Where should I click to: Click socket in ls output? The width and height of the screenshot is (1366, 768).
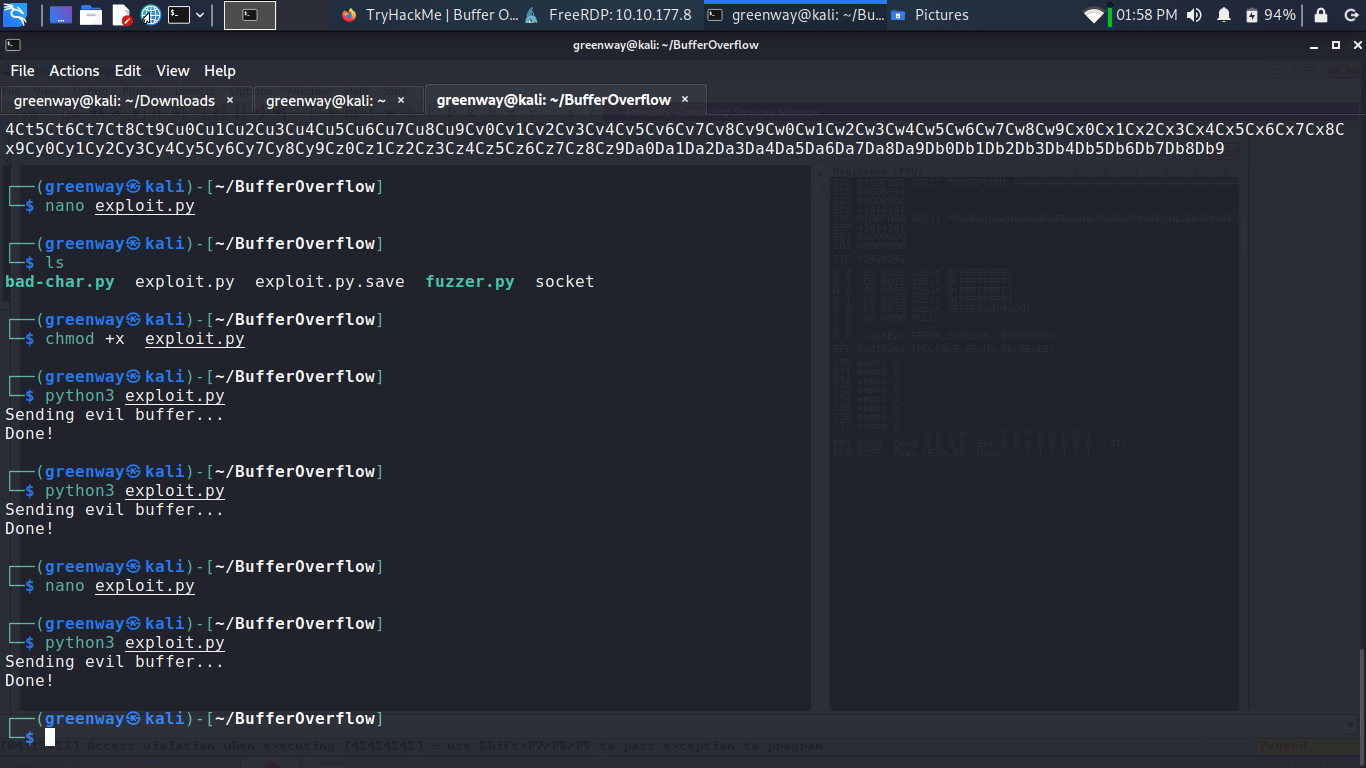point(565,282)
